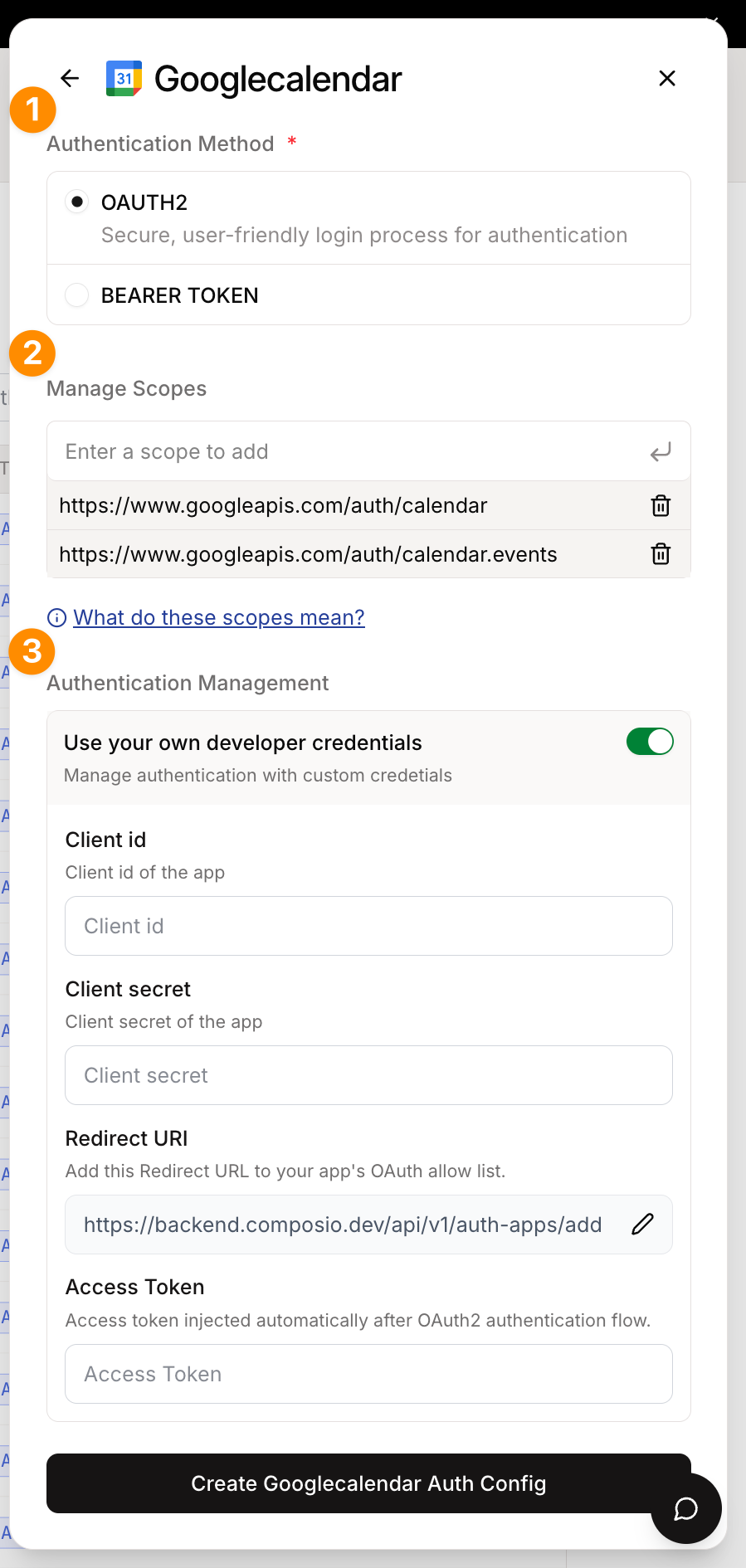The height and width of the screenshot is (1568, 746).
Task: Select the OAUTH2 radio button
Action: coord(77,202)
